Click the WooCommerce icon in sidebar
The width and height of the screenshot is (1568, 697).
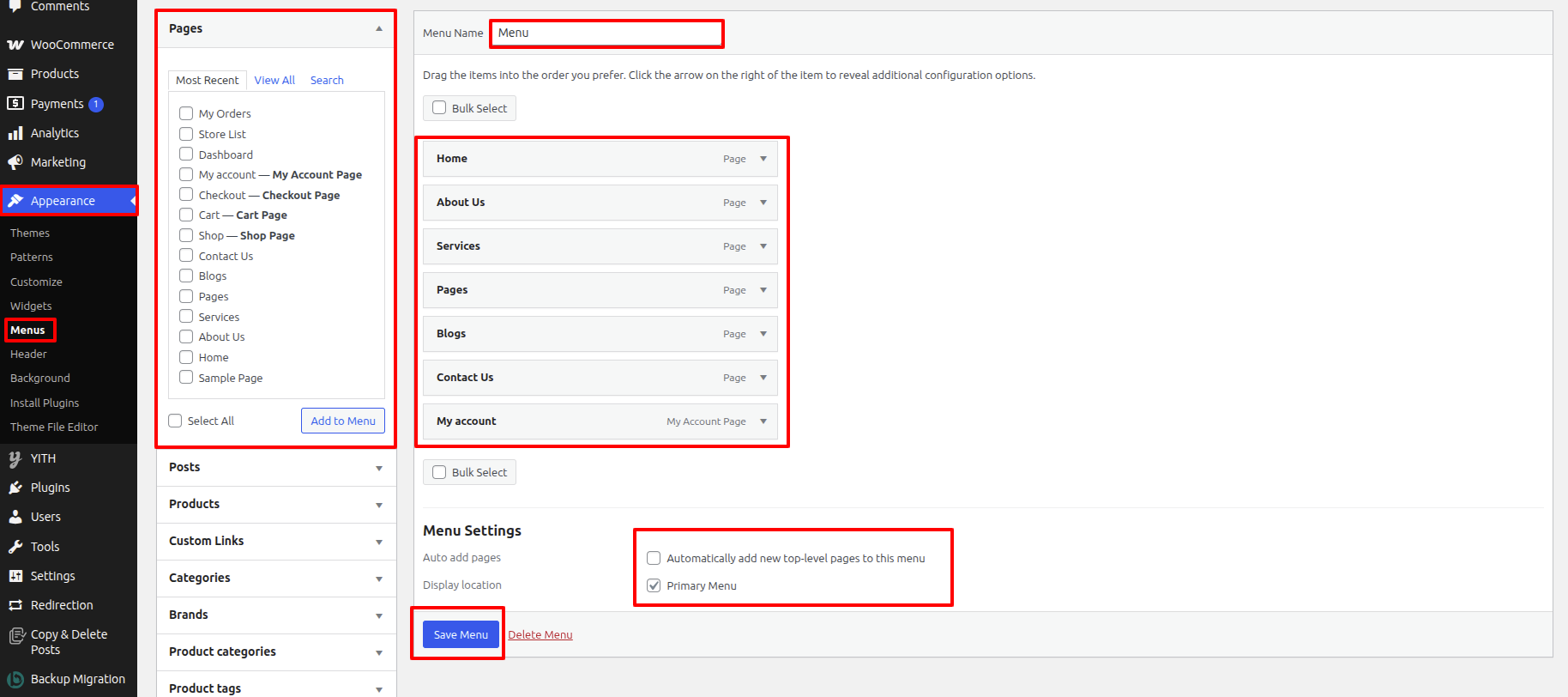point(15,45)
